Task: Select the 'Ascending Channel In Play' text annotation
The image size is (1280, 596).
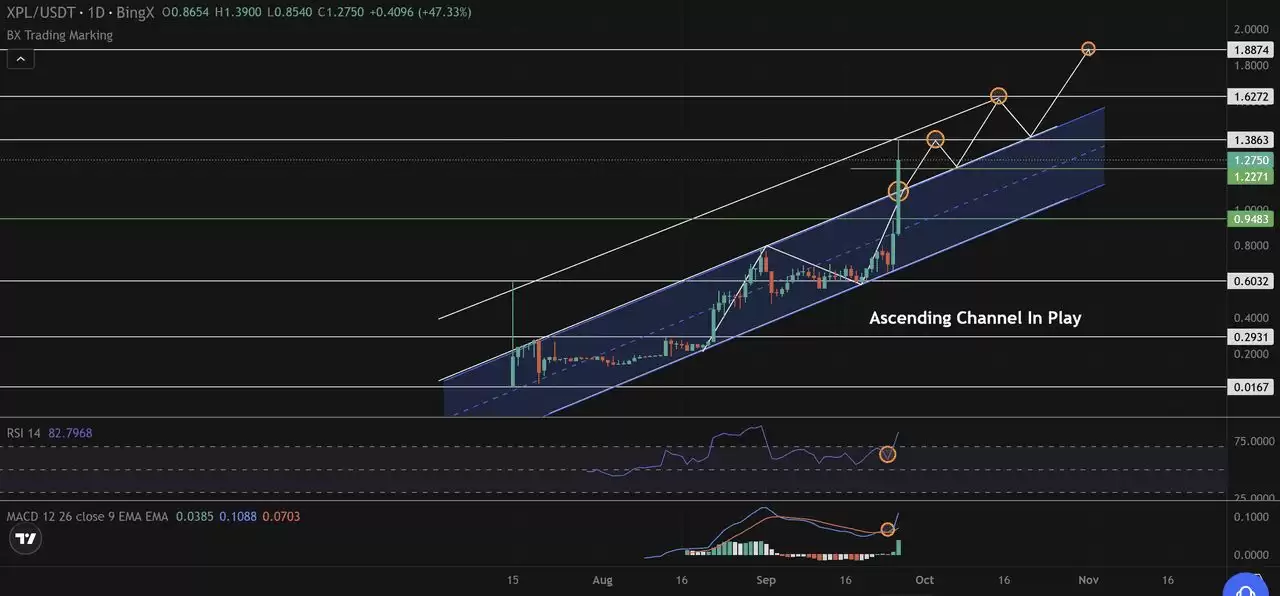Action: 975,318
